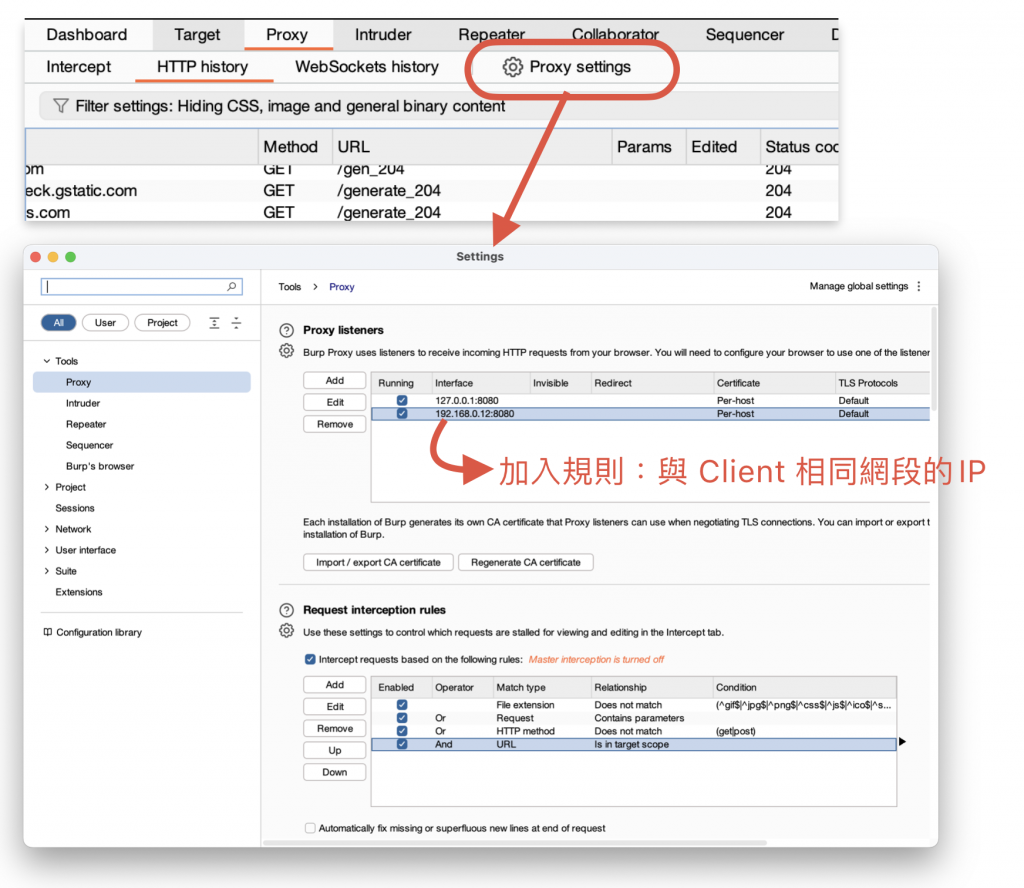Viewport: 1024px width, 888px height.
Task: Click Proxy breadcrumb link
Action: point(342,287)
